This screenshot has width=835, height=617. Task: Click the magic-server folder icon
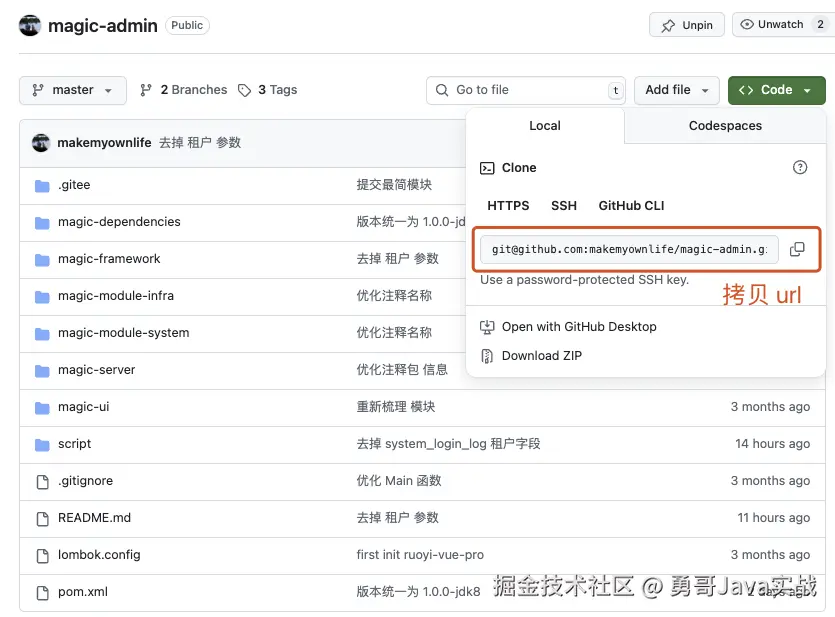42,370
